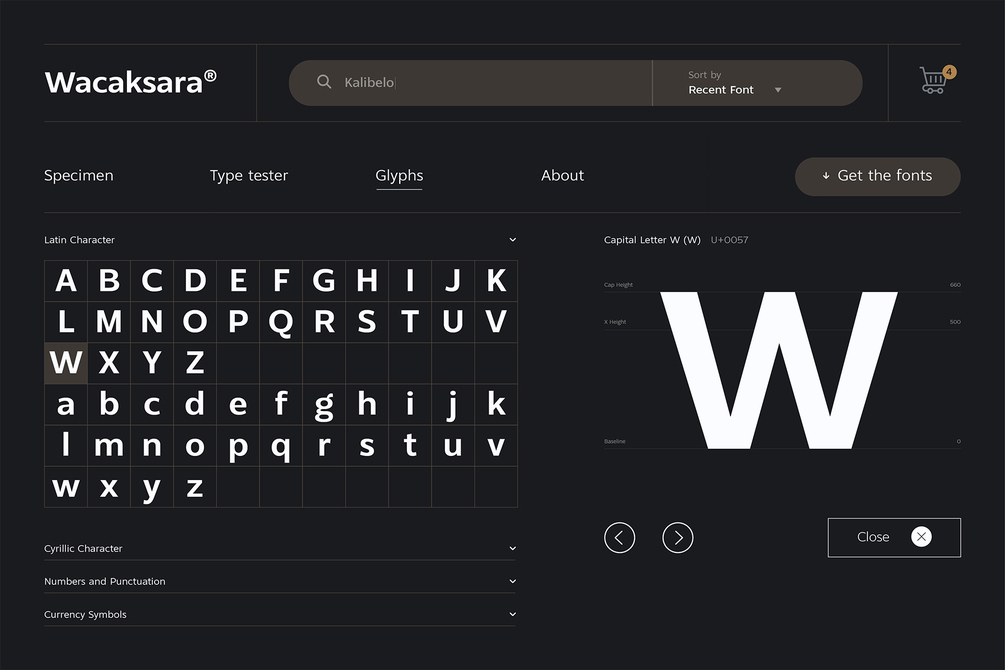Expand the Currency Symbols section

click(x=280, y=614)
